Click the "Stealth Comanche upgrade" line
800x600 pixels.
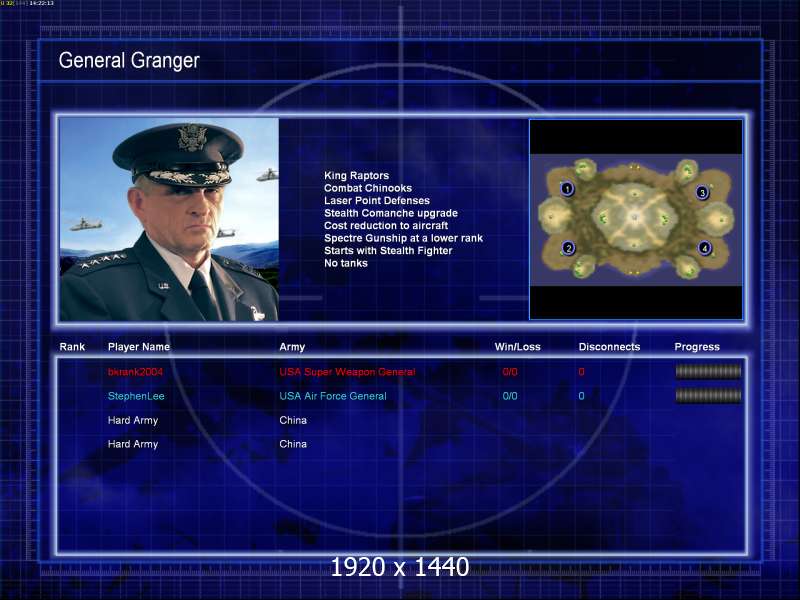click(x=391, y=213)
